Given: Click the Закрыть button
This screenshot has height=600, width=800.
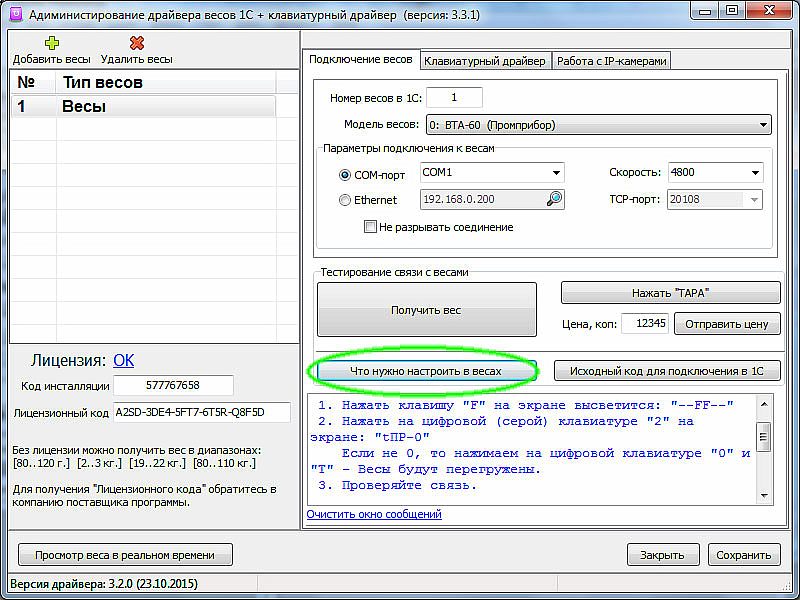Looking at the screenshot, I should [x=662, y=555].
